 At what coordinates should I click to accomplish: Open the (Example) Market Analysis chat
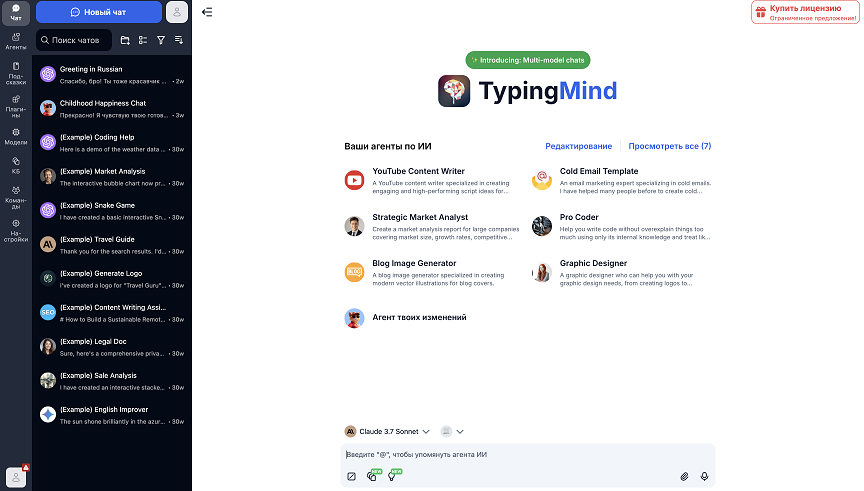pos(112,177)
